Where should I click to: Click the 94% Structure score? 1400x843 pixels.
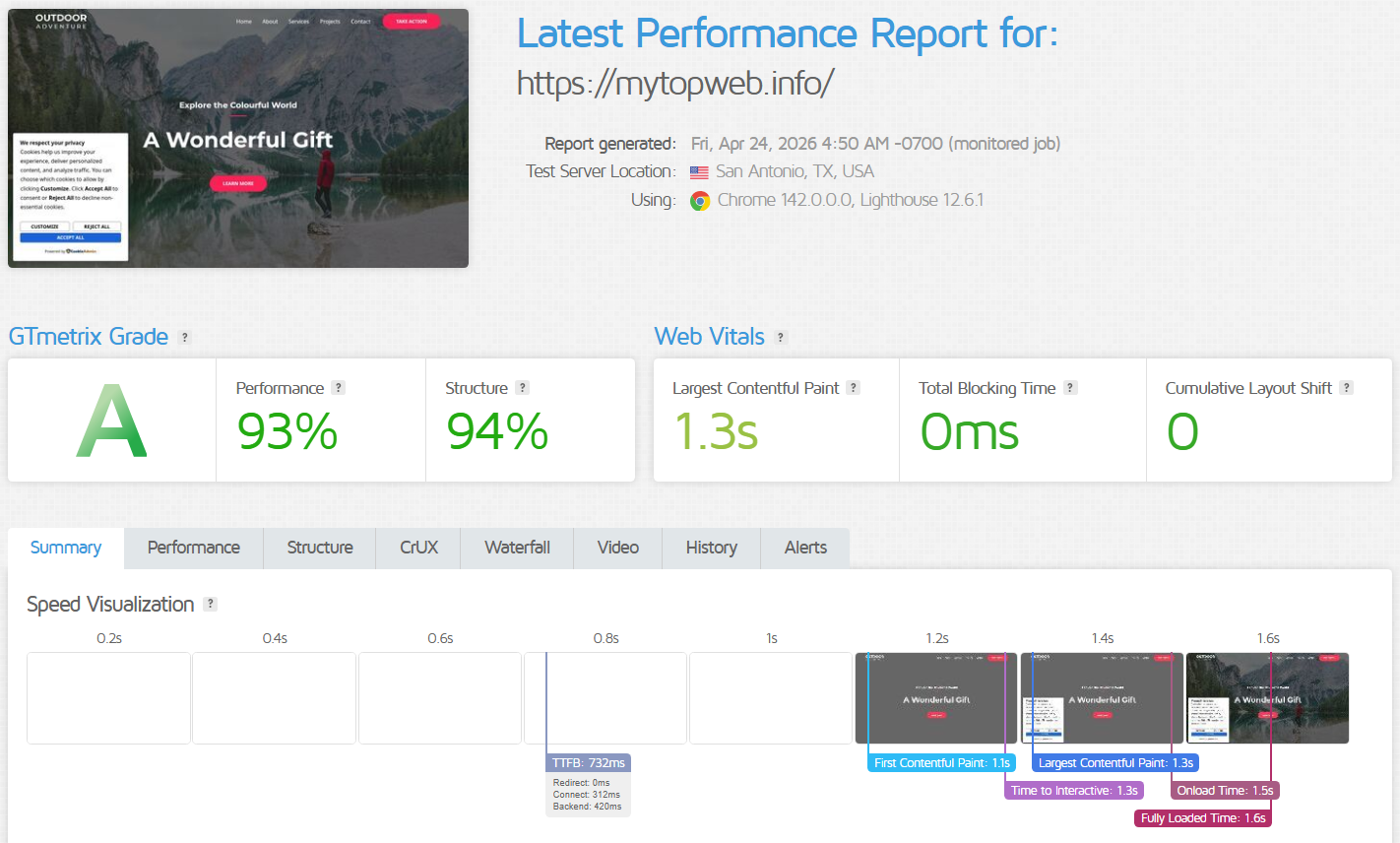(x=497, y=432)
